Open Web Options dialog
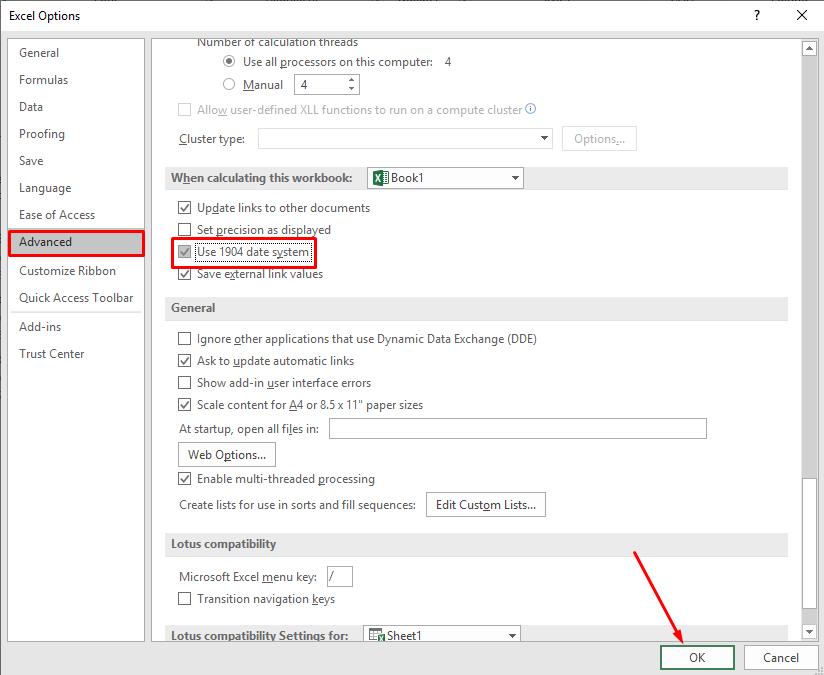 [226, 455]
